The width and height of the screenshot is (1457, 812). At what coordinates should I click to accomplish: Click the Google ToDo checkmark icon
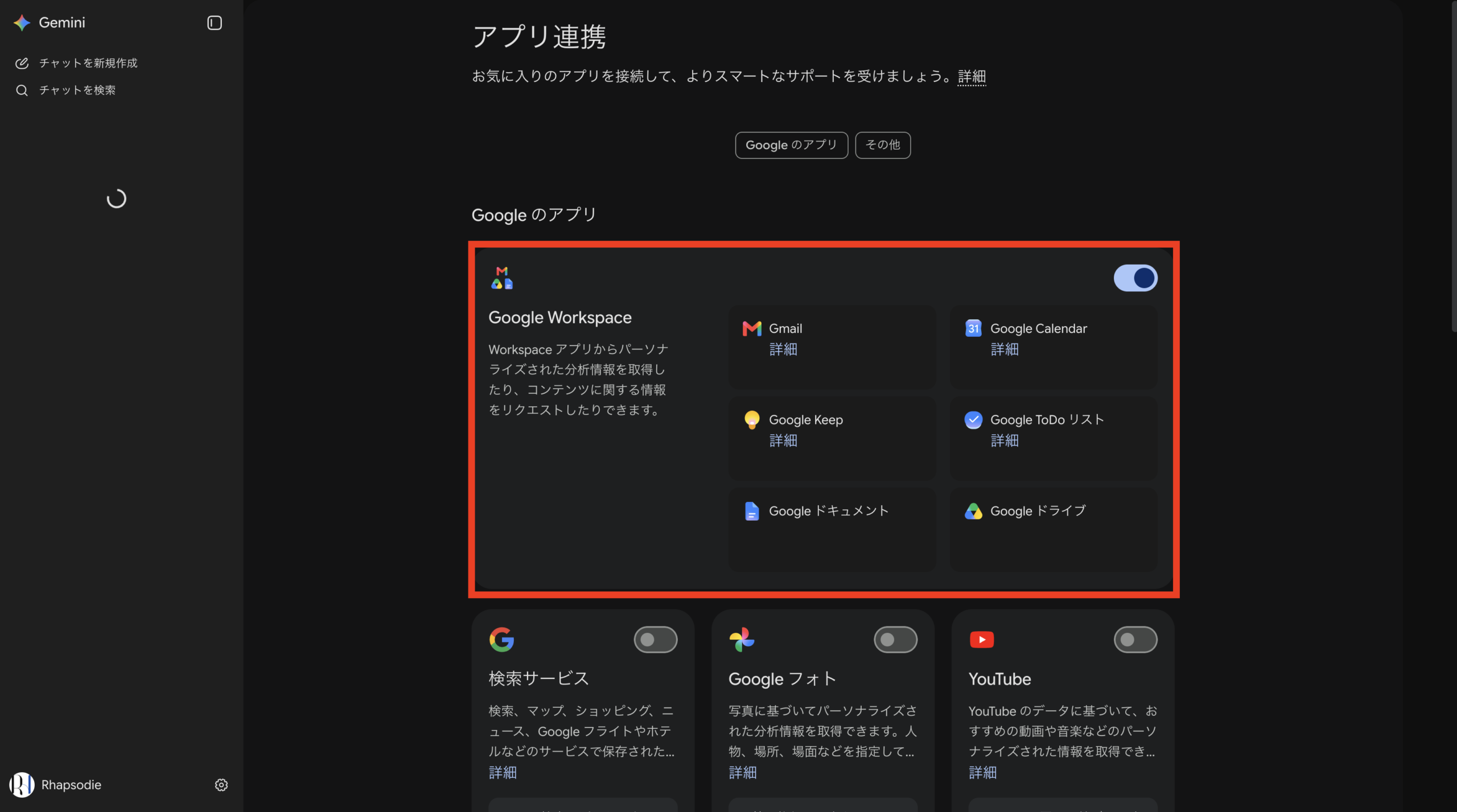[973, 420]
